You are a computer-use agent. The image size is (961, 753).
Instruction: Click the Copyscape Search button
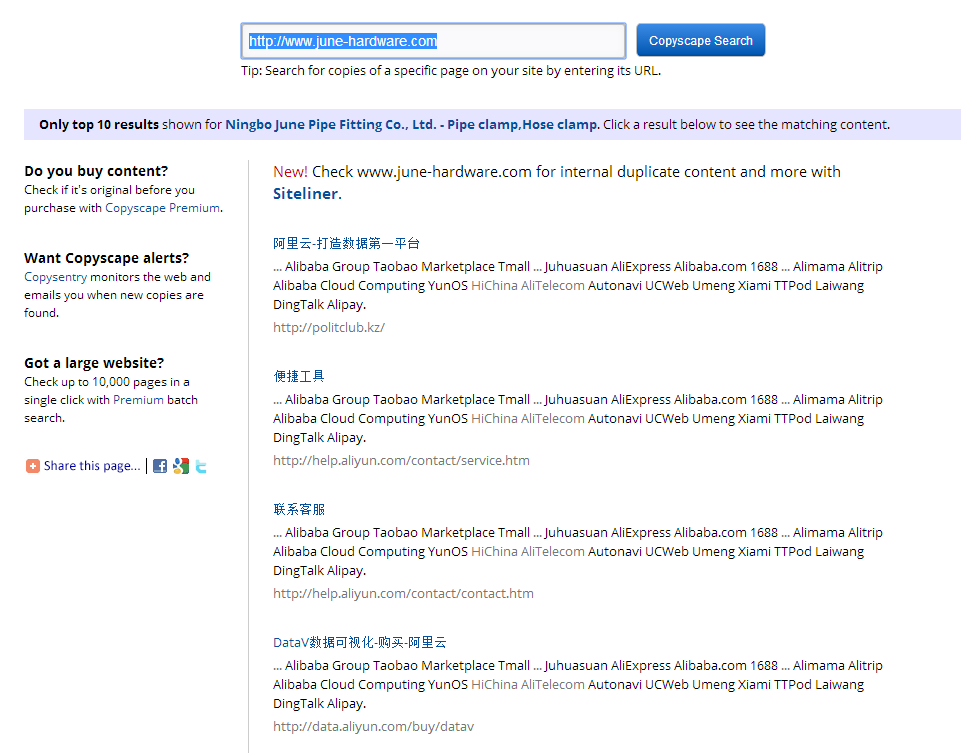pos(701,40)
